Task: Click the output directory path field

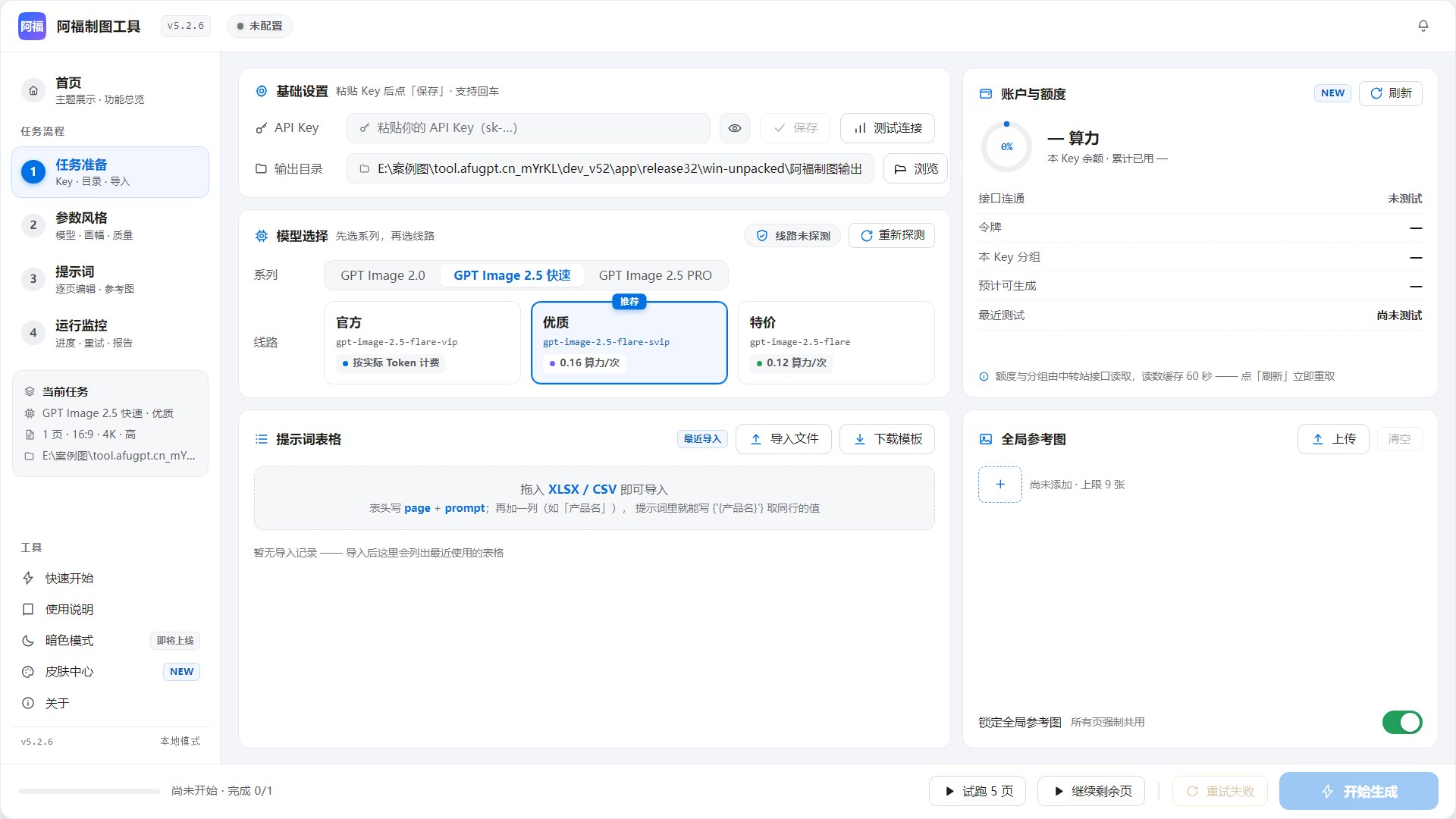Action: [610, 168]
